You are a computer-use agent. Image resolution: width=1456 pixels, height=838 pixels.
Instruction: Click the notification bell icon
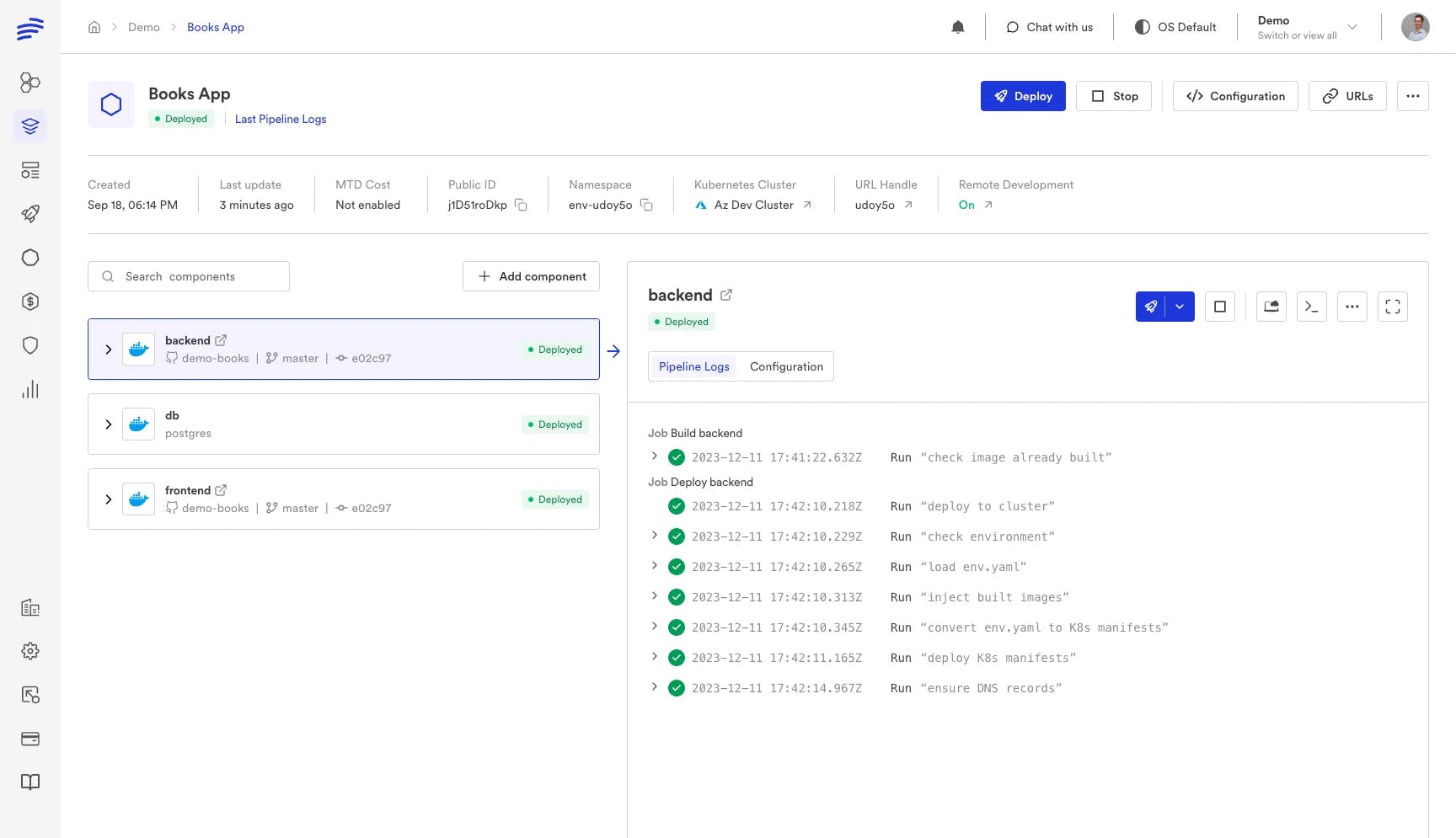pyautogui.click(x=957, y=27)
